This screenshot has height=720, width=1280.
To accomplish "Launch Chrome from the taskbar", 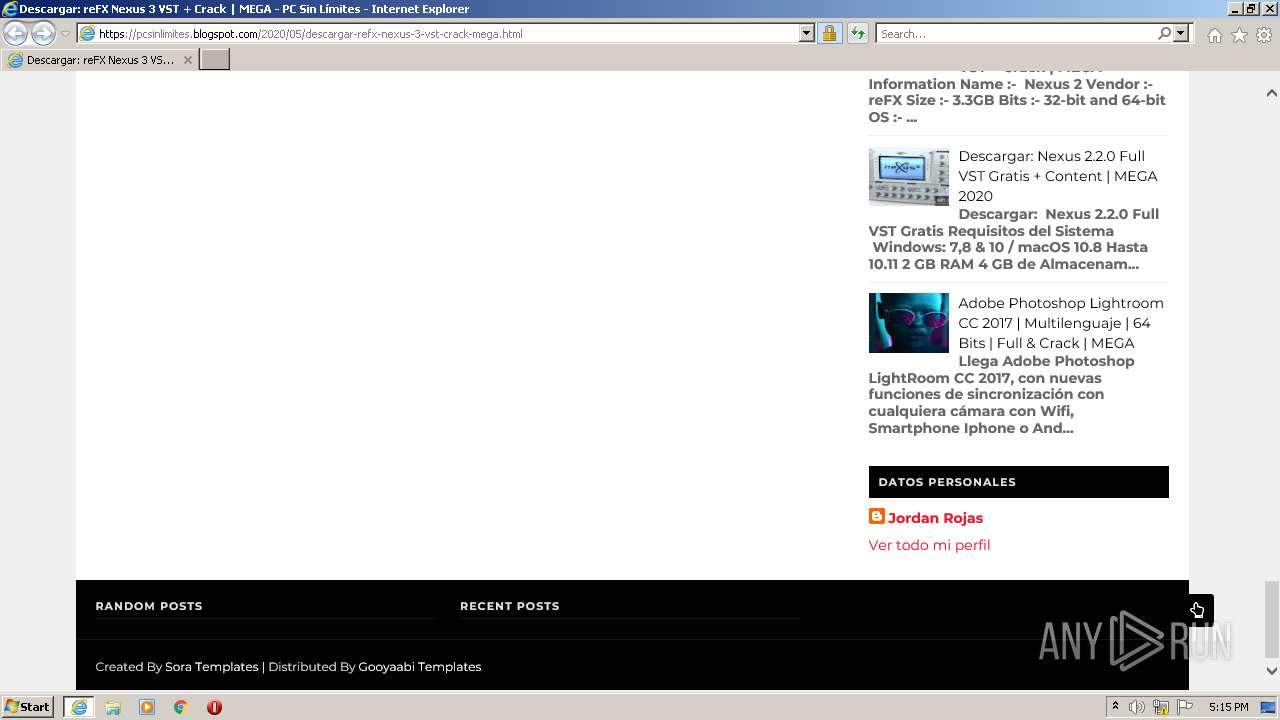I will click(181, 707).
